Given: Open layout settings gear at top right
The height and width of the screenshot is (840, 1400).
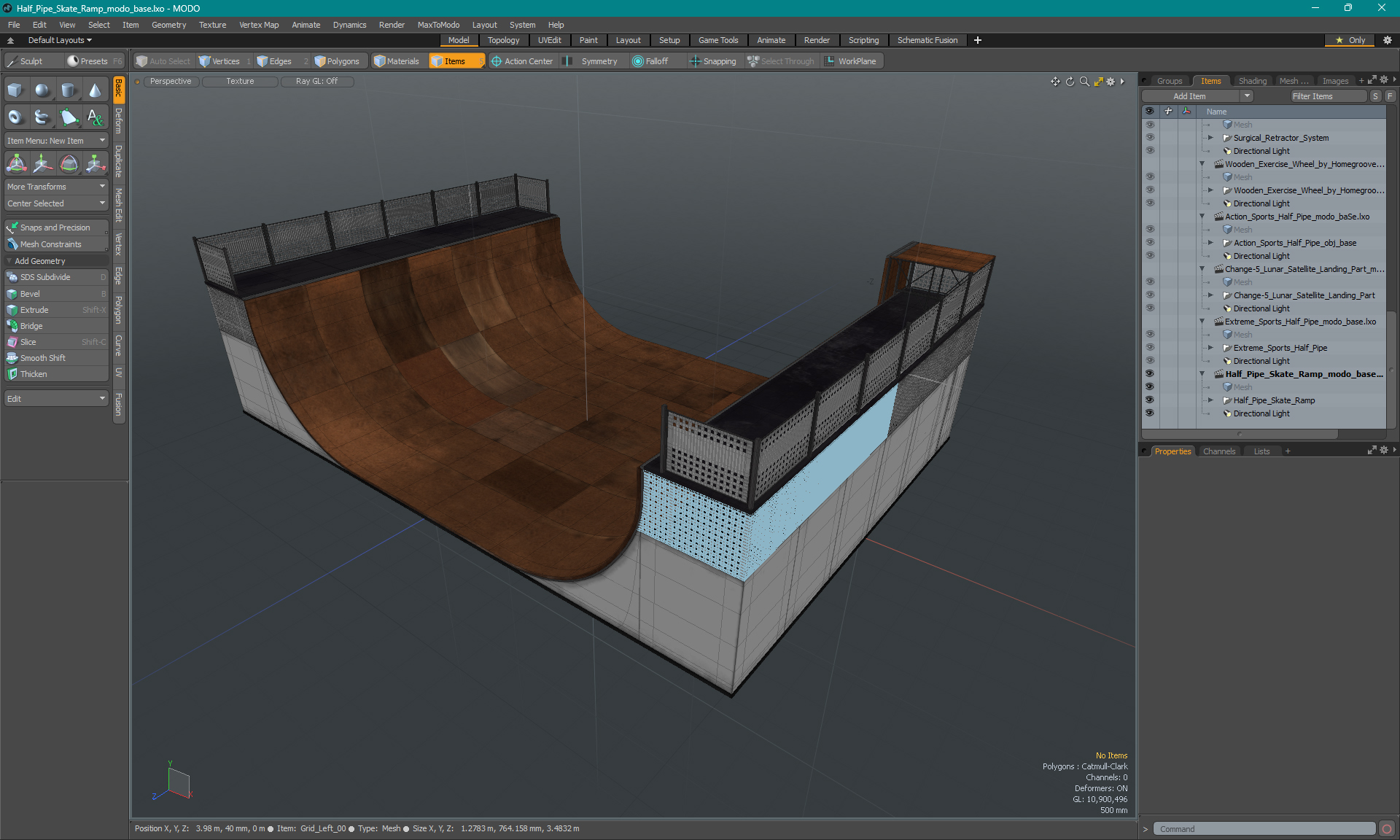Looking at the screenshot, I should 1388,40.
